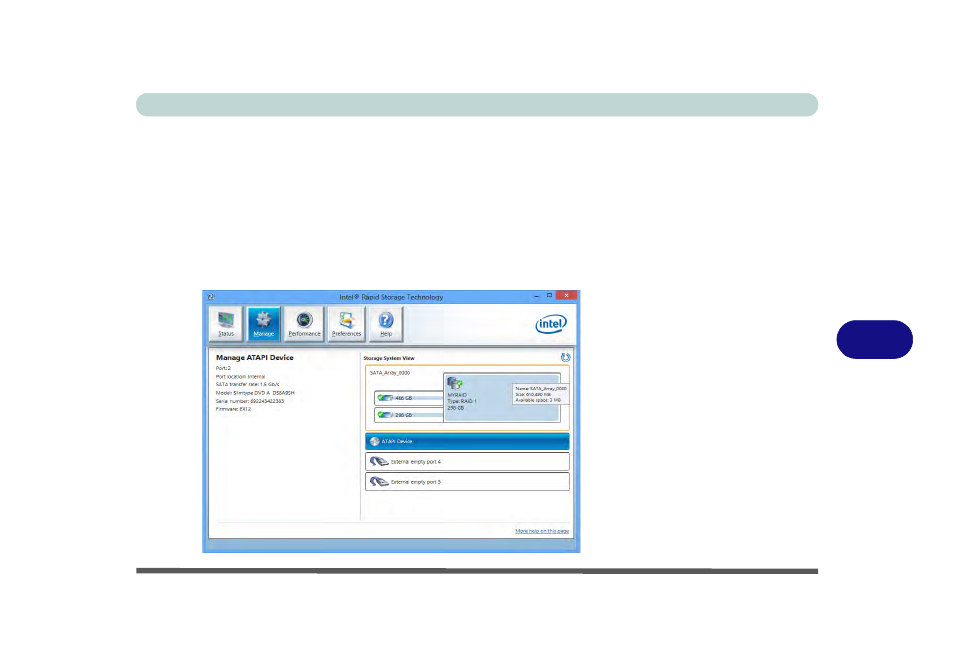This screenshot has height=672, width=954.
Task: Select the Manage toolbar button
Action: coord(263,324)
